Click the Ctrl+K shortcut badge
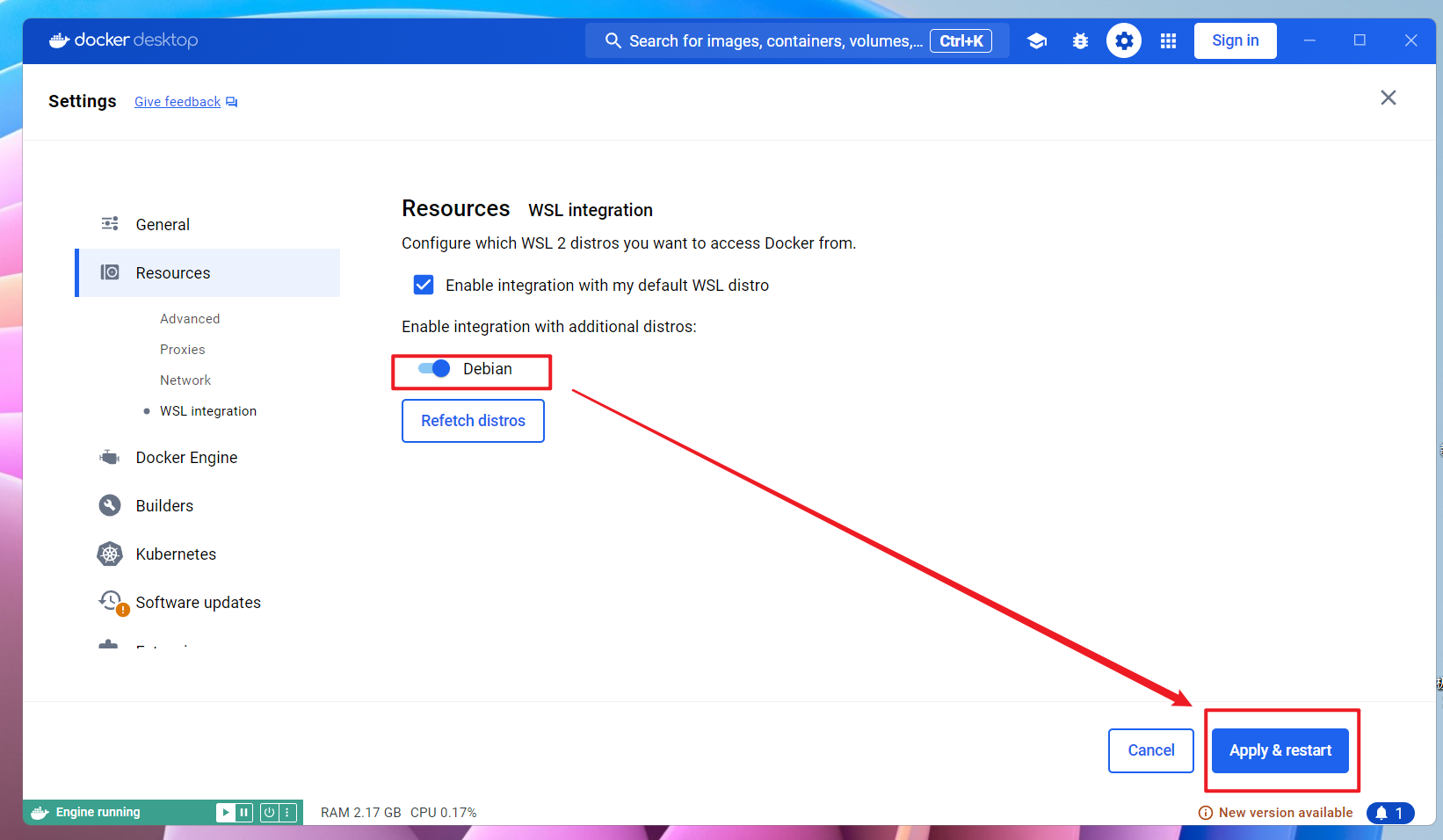The image size is (1443, 840). coord(961,40)
